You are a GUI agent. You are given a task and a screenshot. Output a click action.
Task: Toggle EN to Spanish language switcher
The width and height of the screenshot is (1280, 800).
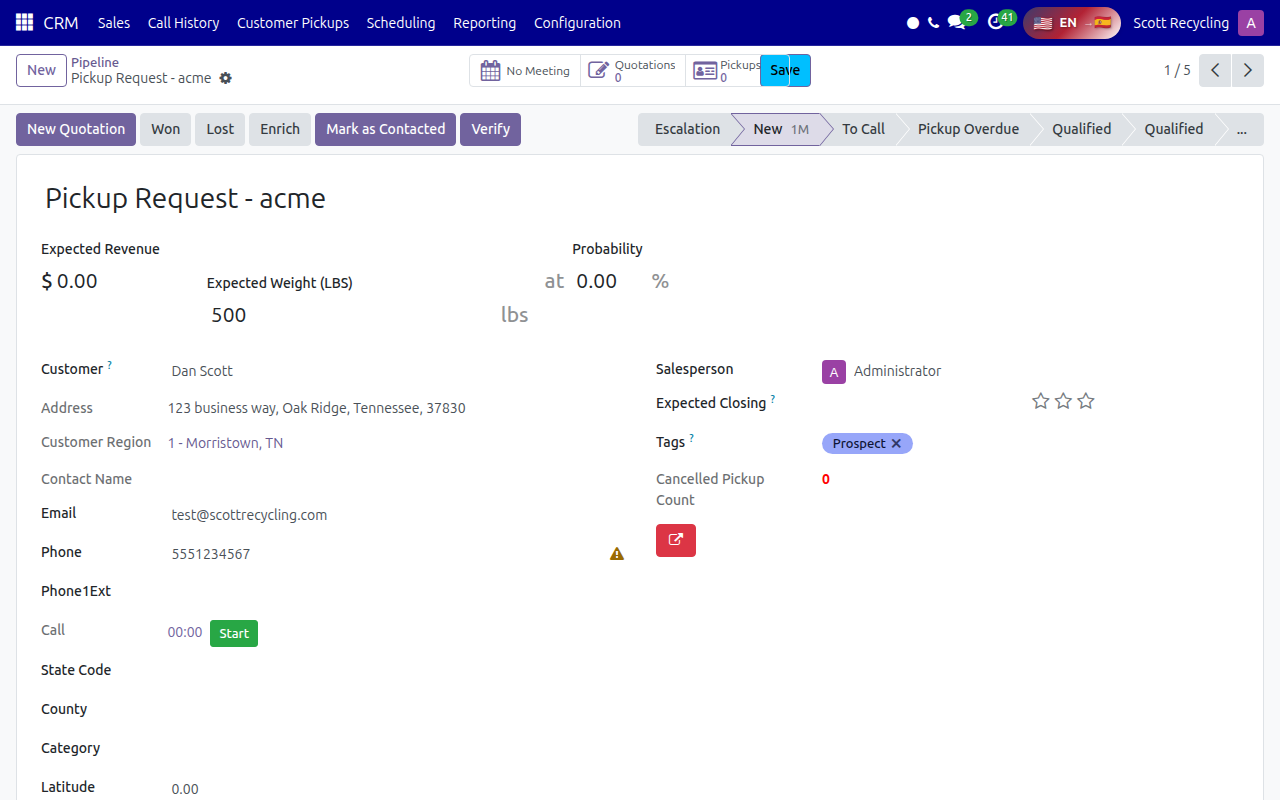[1072, 22]
